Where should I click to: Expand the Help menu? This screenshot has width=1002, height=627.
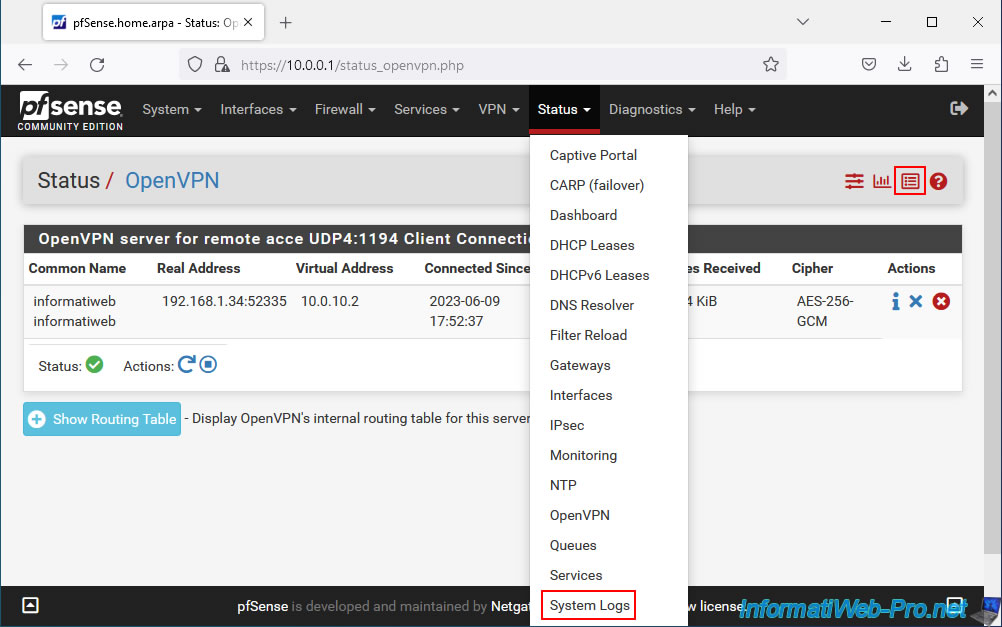pos(735,109)
